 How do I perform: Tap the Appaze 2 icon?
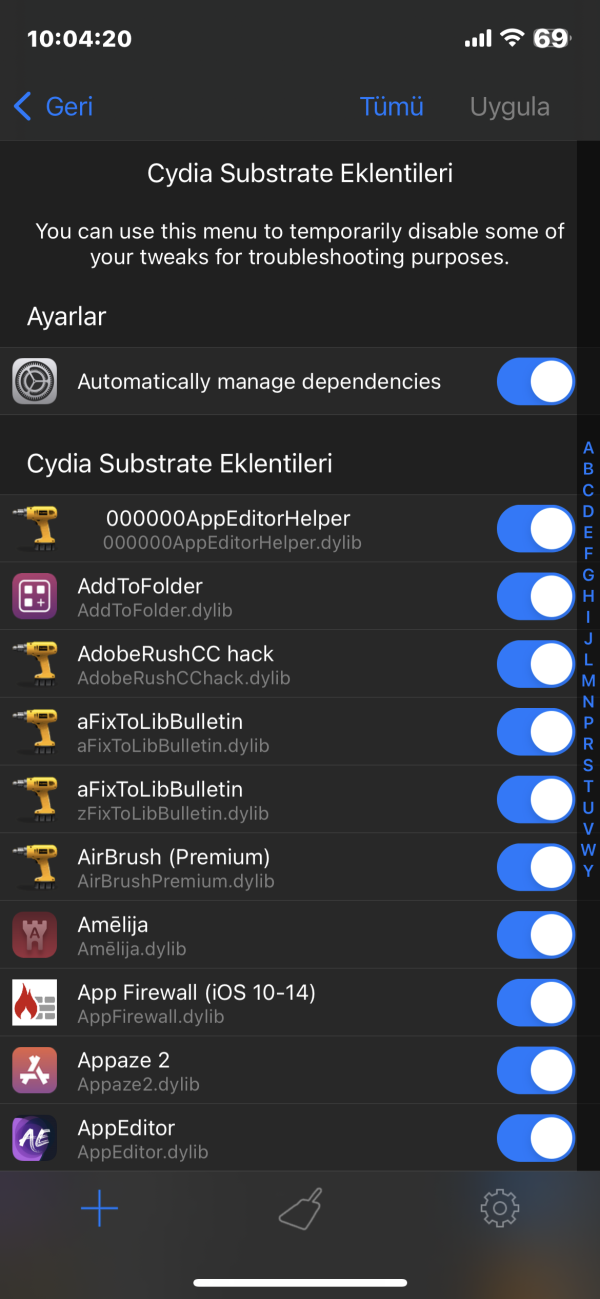(x=34, y=1071)
